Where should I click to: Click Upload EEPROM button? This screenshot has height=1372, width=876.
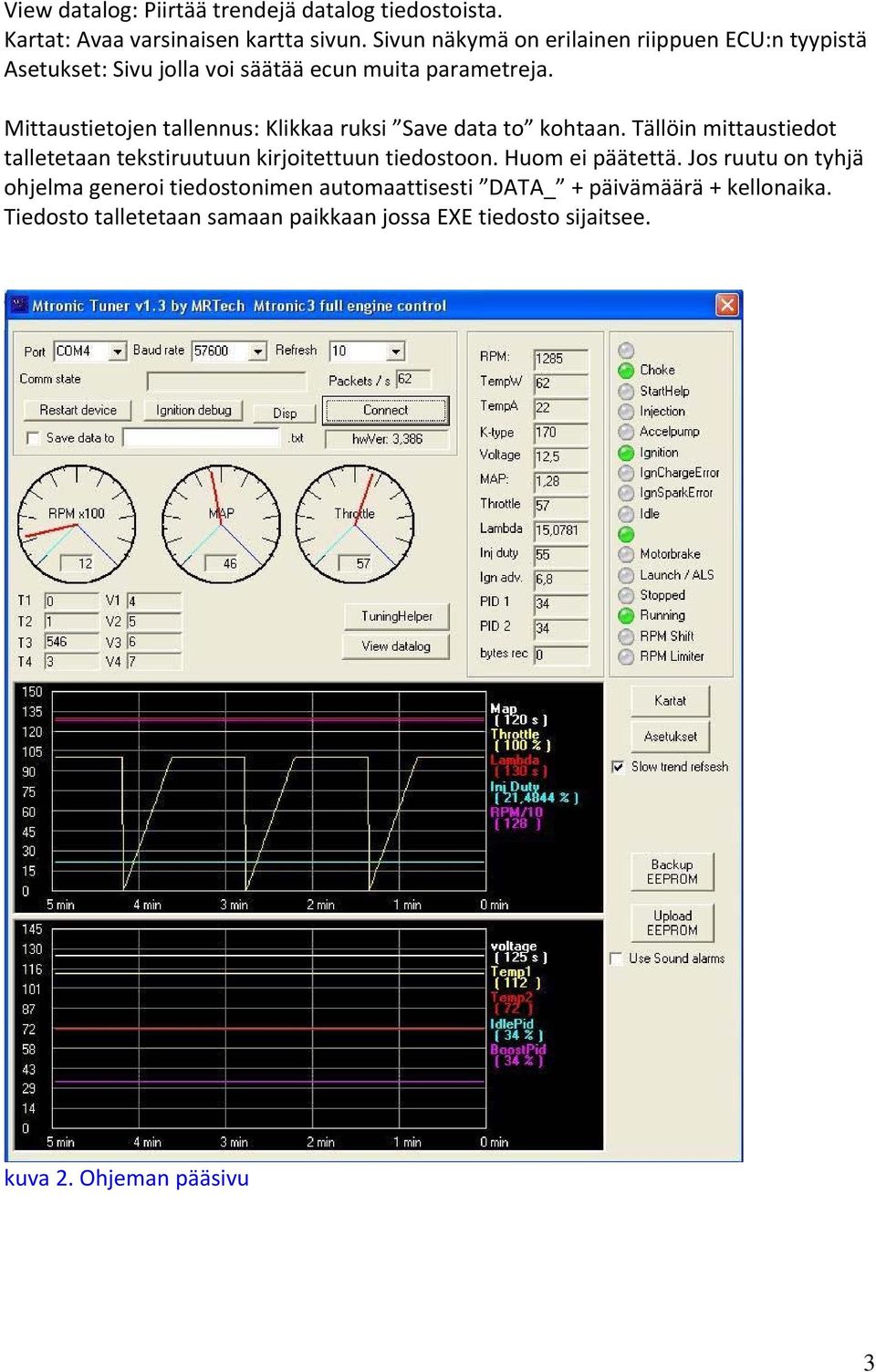(x=673, y=923)
